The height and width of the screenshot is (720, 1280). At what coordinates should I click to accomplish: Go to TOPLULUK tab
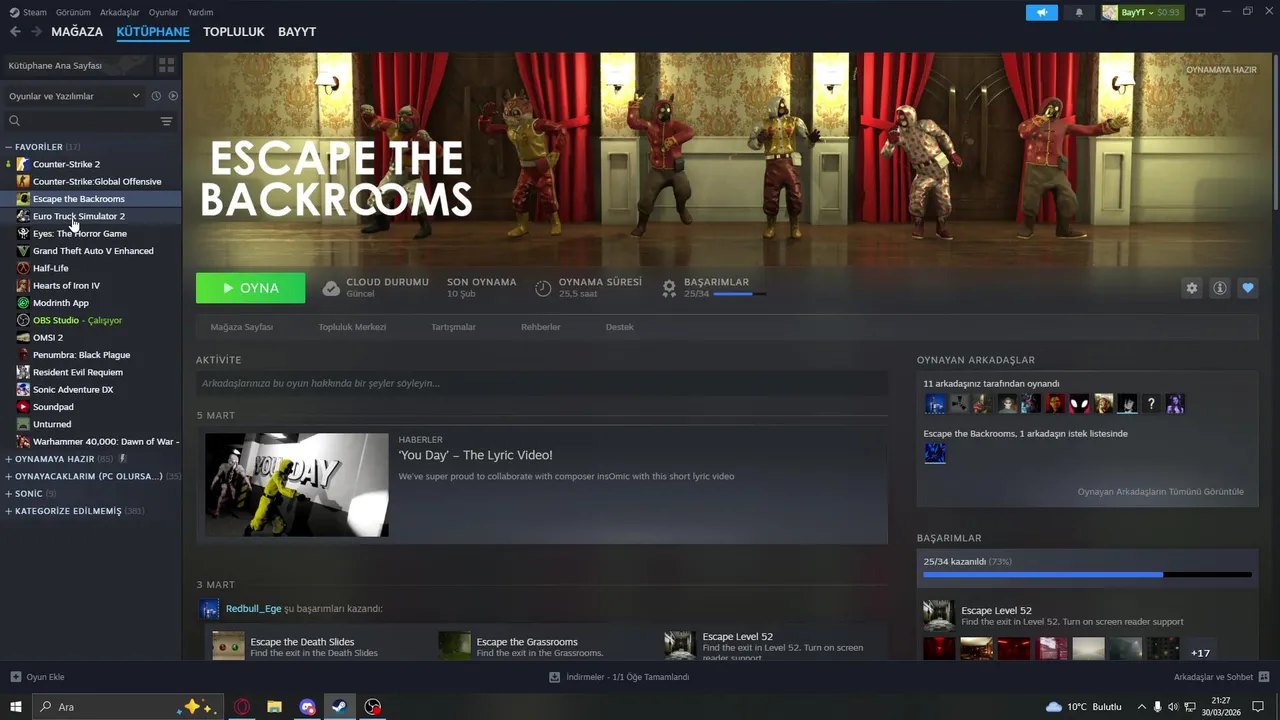click(x=233, y=32)
